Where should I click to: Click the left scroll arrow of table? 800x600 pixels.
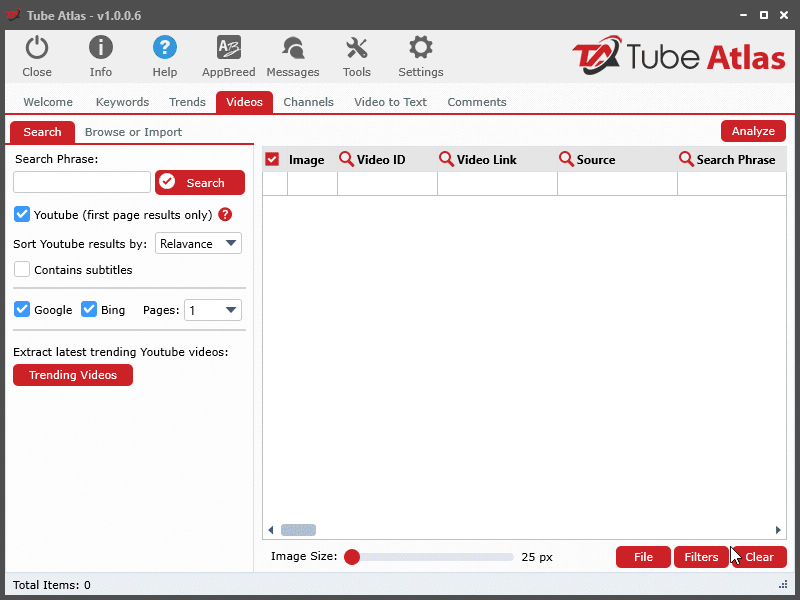pyautogui.click(x=271, y=530)
